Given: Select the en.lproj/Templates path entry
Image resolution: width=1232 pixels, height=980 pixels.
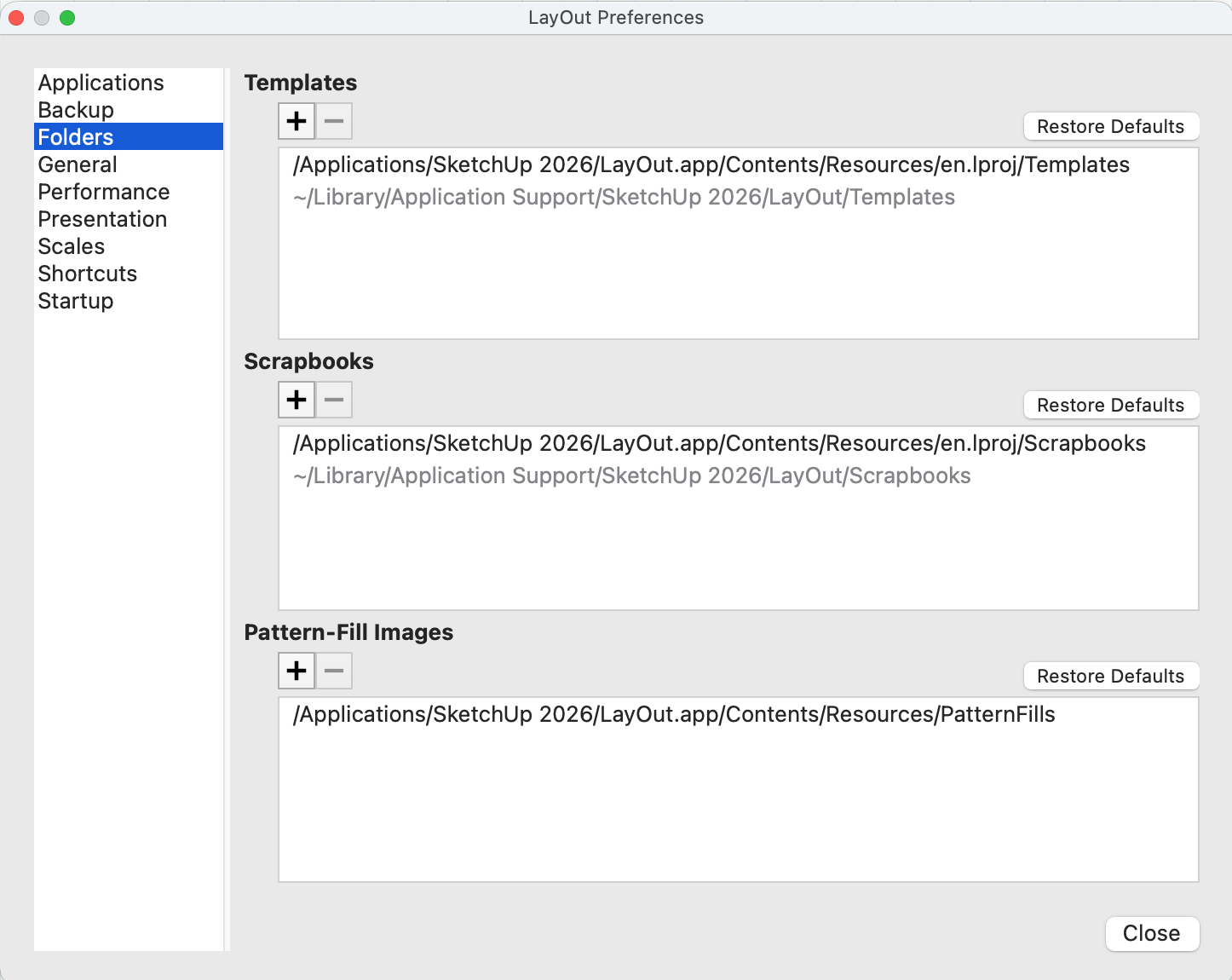Looking at the screenshot, I should [x=738, y=164].
